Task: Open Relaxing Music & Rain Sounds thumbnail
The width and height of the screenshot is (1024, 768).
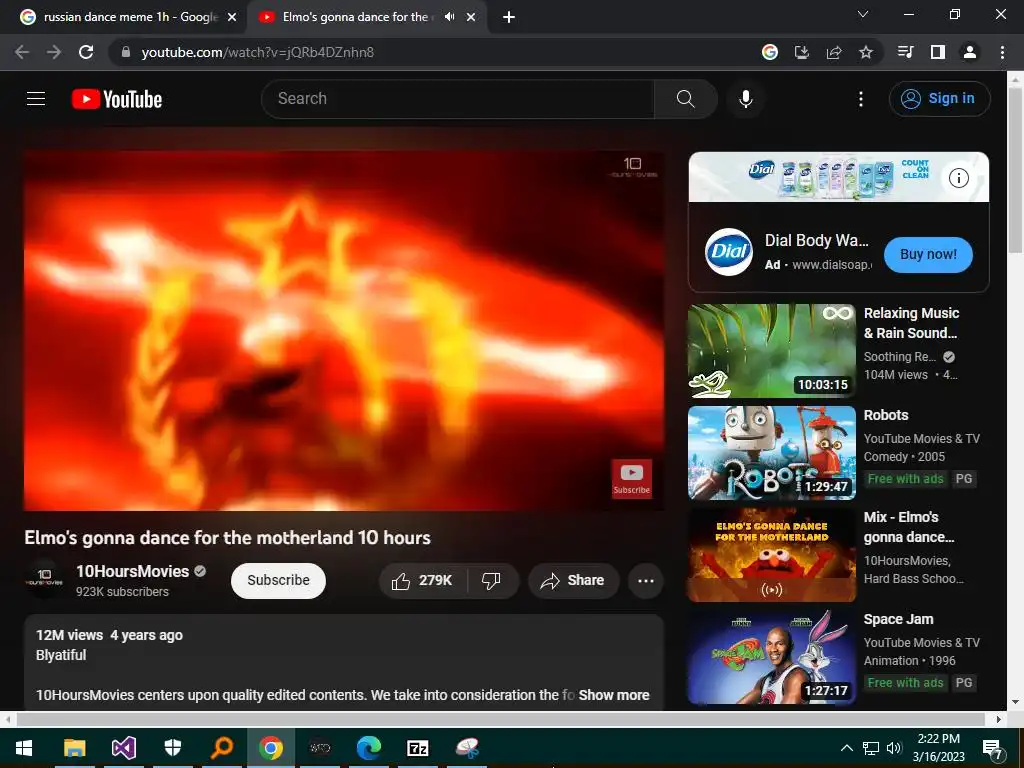Action: click(772, 351)
